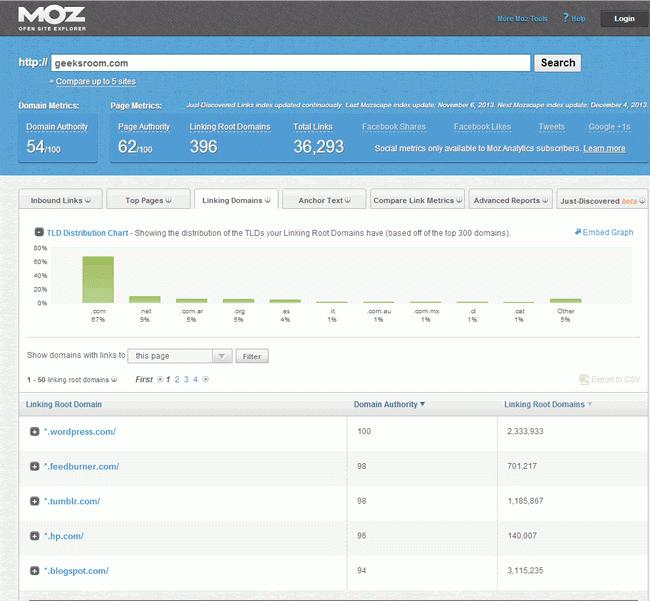This screenshot has width=650, height=601.
Task: Open the Anchor Text tab
Action: 324,201
